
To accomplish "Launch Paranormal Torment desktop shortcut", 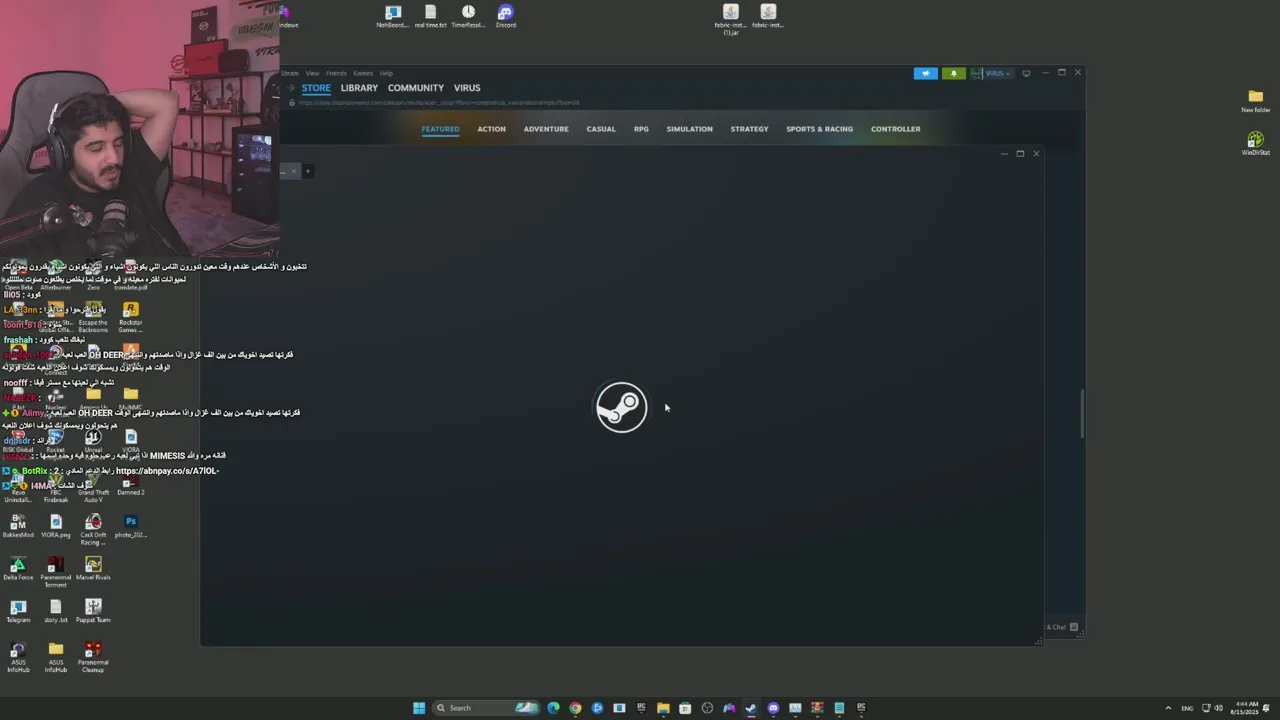I will coord(56,572).
